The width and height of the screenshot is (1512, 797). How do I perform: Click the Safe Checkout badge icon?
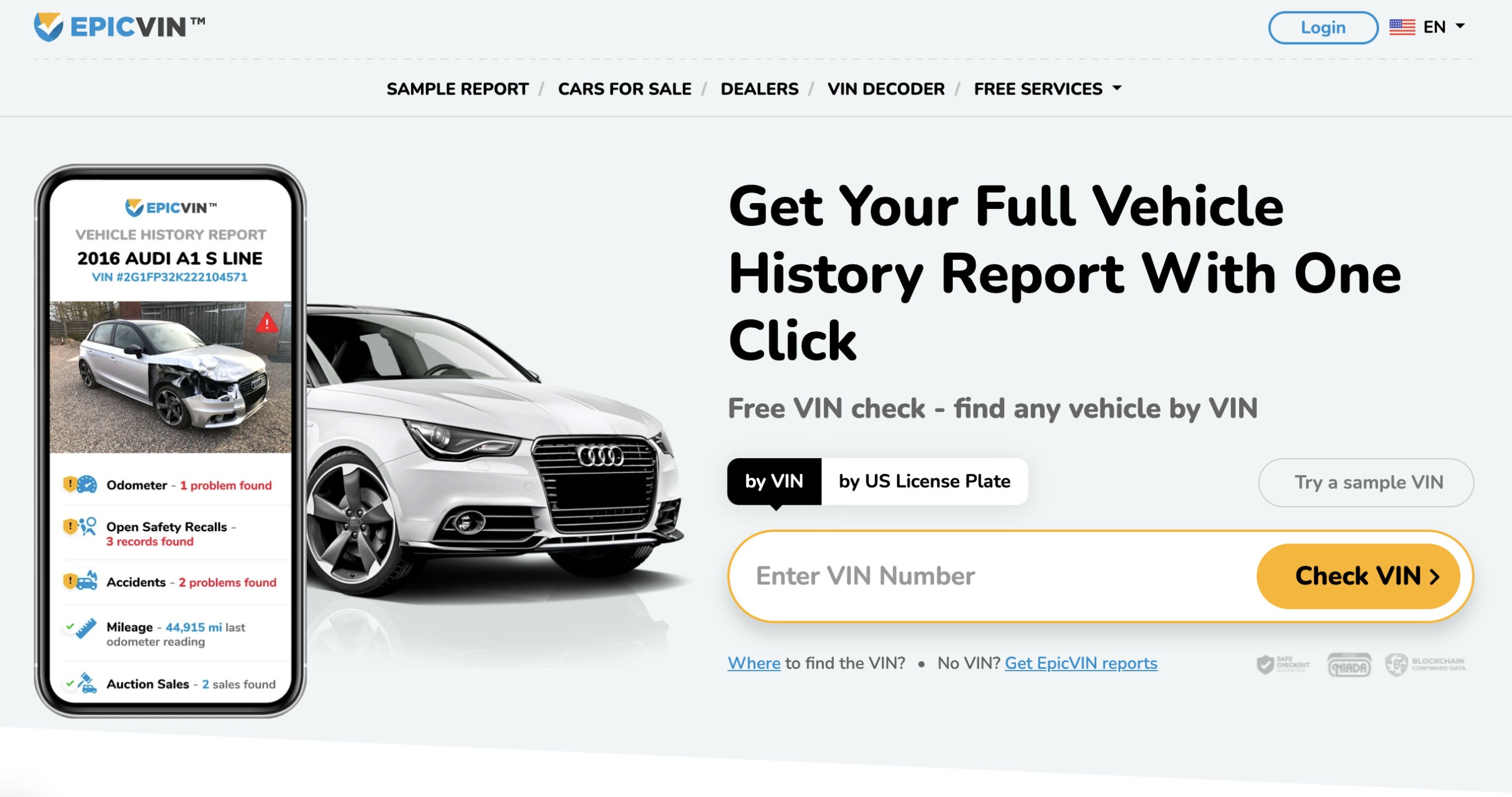point(1283,665)
